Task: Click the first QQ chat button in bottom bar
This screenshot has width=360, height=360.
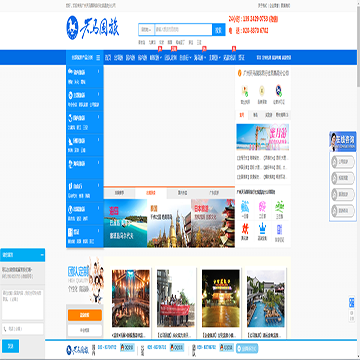Action: click(x=127, y=348)
